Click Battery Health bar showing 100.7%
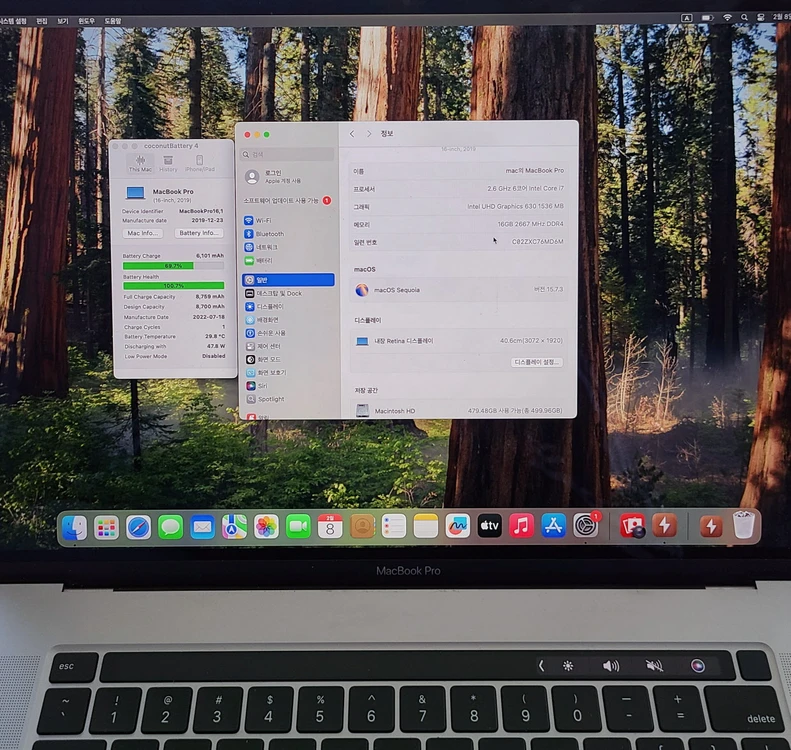 [x=174, y=286]
